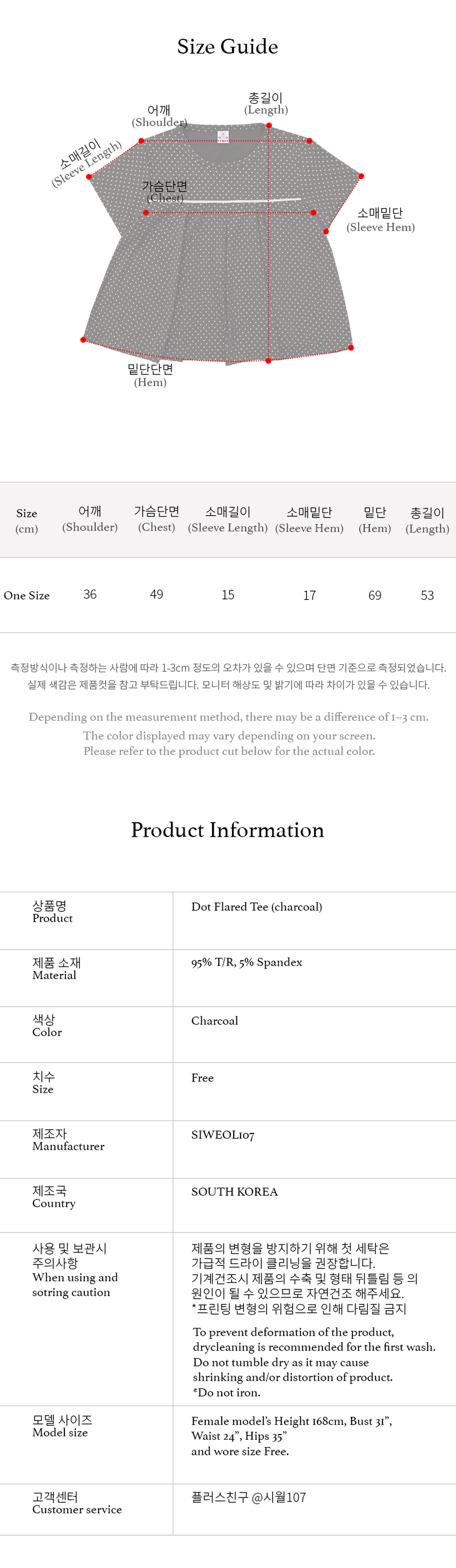Click the customer service @시월107 contact
456x1568 pixels.
(249, 1497)
